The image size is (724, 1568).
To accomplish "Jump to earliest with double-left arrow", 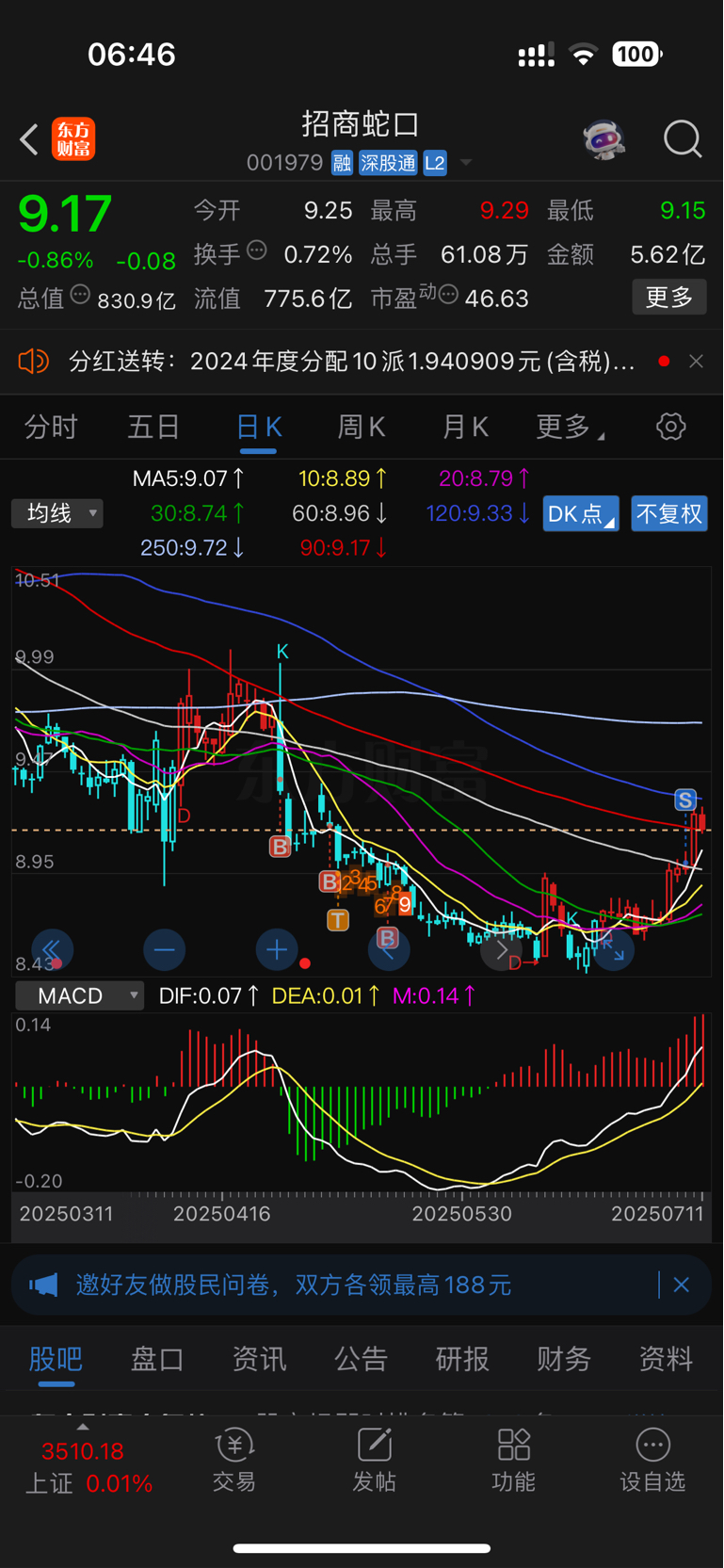I will [52, 949].
